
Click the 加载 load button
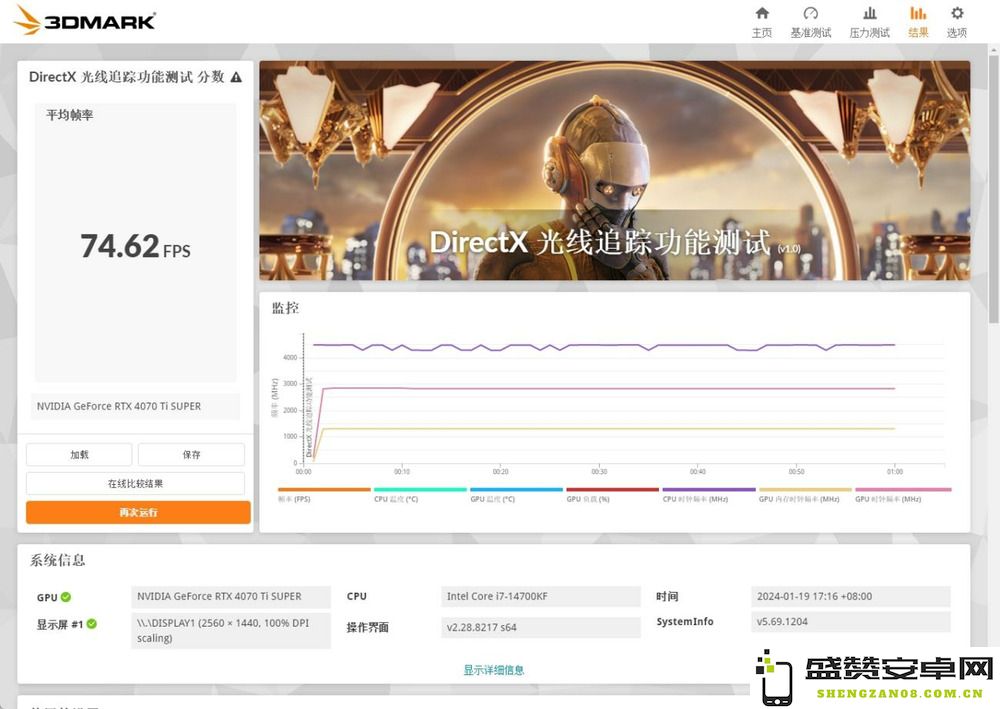(x=79, y=455)
